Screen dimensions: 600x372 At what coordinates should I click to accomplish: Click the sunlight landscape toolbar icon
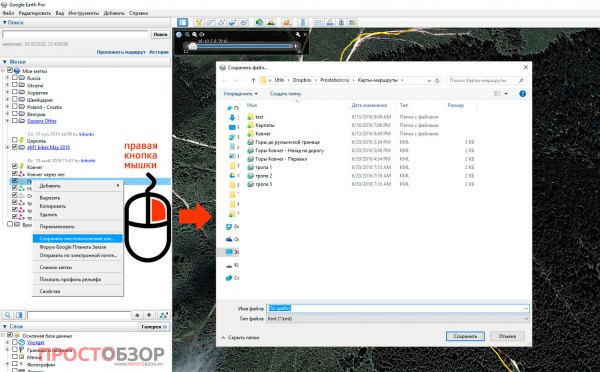tap(271, 23)
